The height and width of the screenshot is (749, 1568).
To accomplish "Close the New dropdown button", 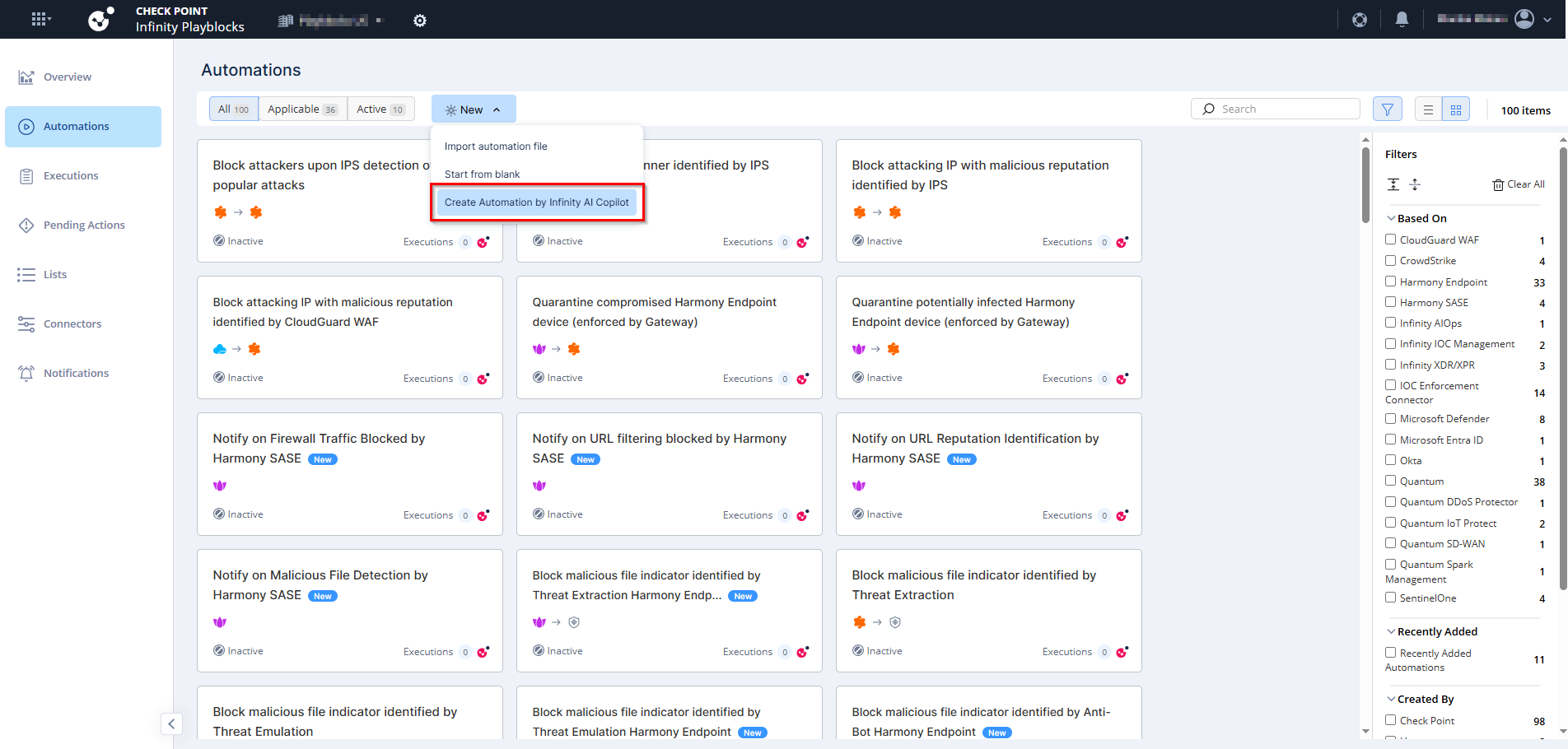I will (x=474, y=109).
